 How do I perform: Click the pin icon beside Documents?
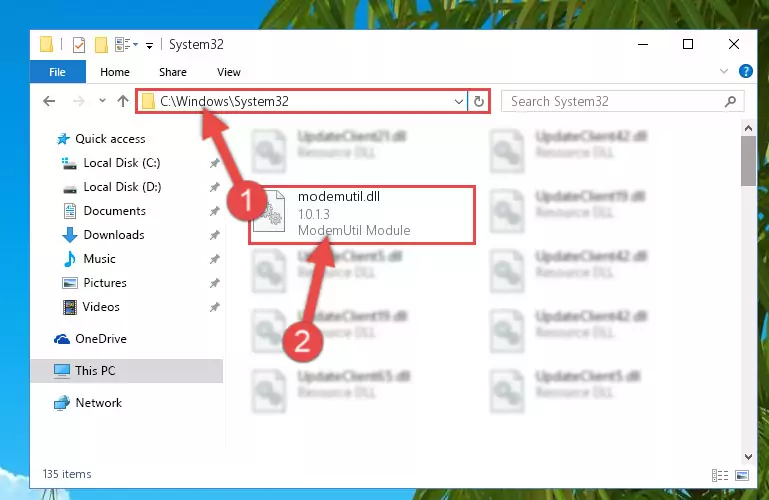214,211
